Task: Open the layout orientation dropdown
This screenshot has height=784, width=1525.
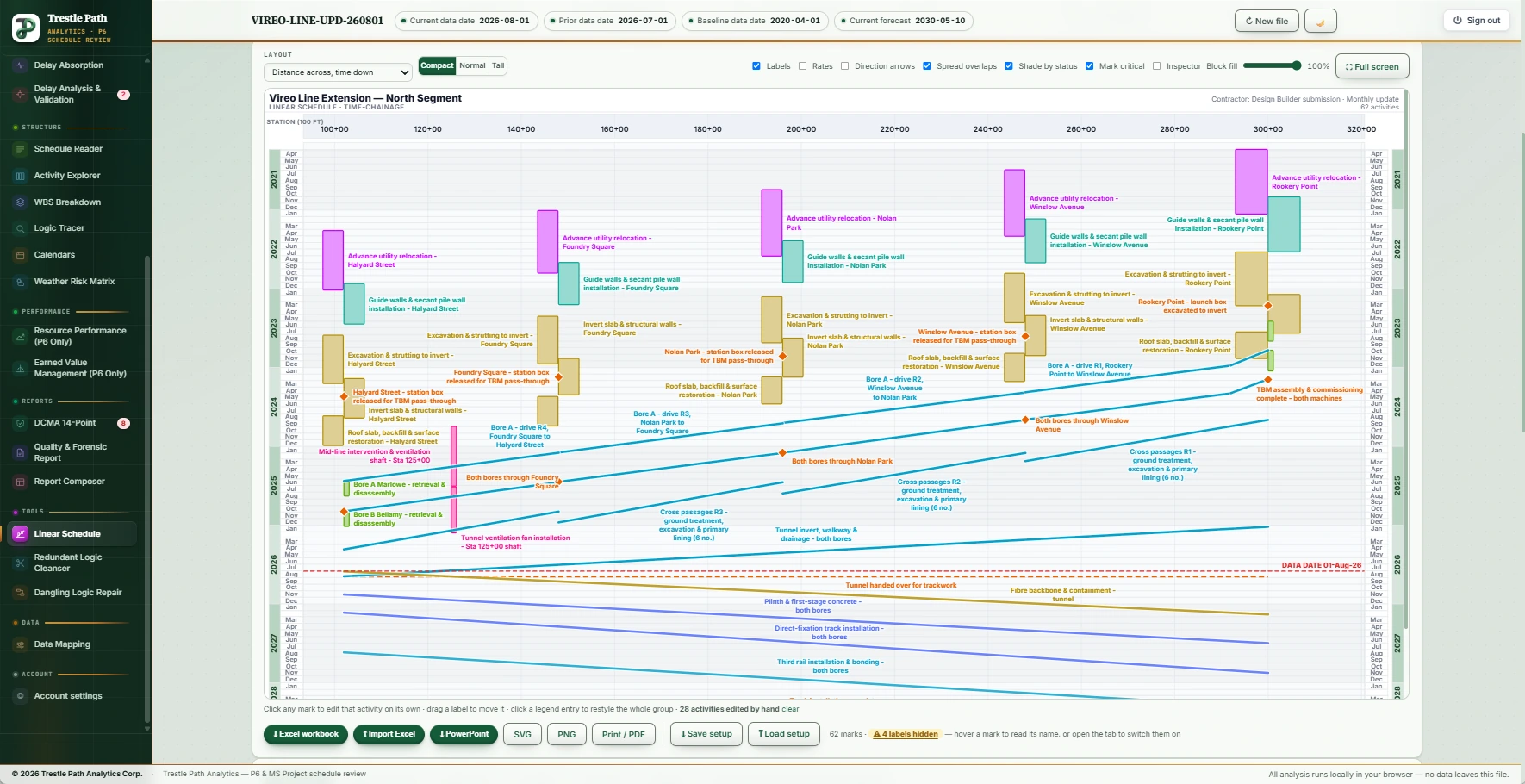Action: pos(339,72)
